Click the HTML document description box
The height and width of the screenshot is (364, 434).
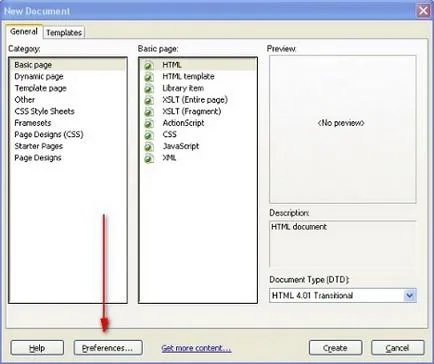pos(343,243)
